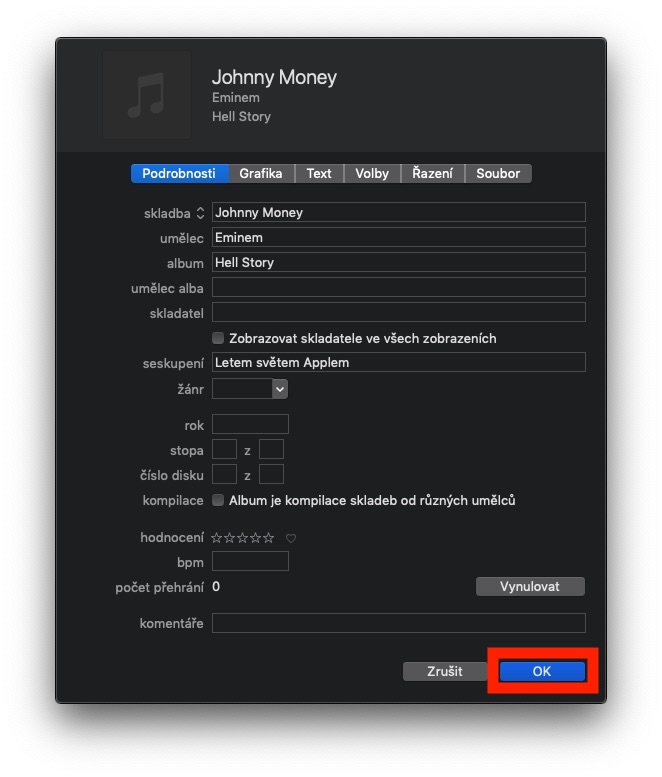Viewport: 662px width, 777px height.
Task: Open the žánr dropdown arrow
Action: 280,389
